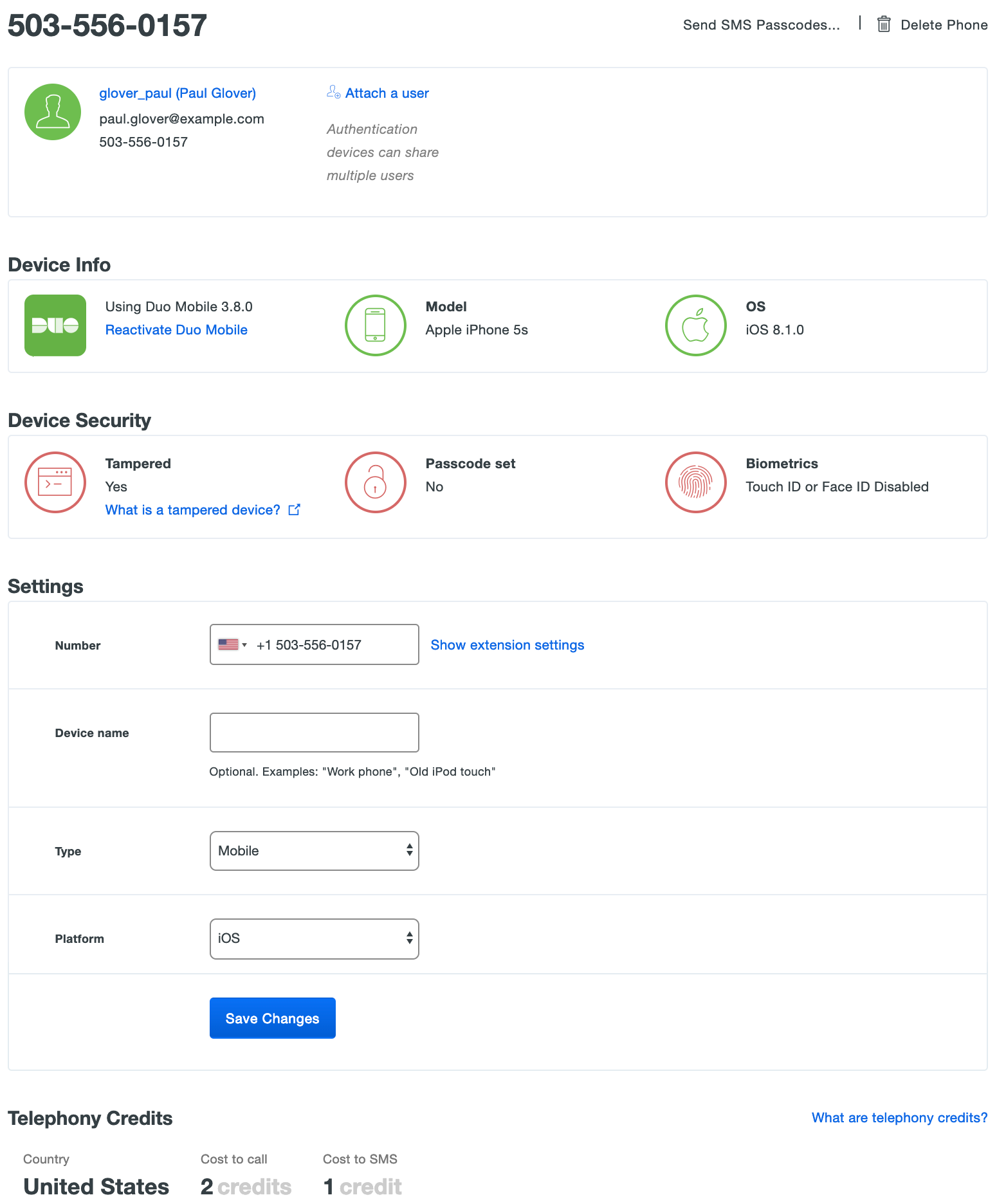Open What are telephony credits link
Screen dimensions: 997x1204
pyautogui.click(x=899, y=1118)
